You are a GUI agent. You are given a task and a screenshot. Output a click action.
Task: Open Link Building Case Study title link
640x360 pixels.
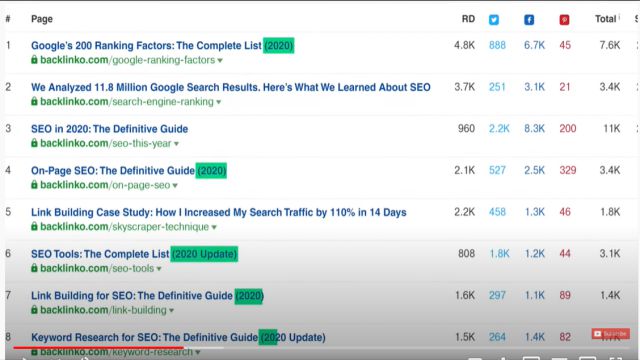(x=219, y=212)
